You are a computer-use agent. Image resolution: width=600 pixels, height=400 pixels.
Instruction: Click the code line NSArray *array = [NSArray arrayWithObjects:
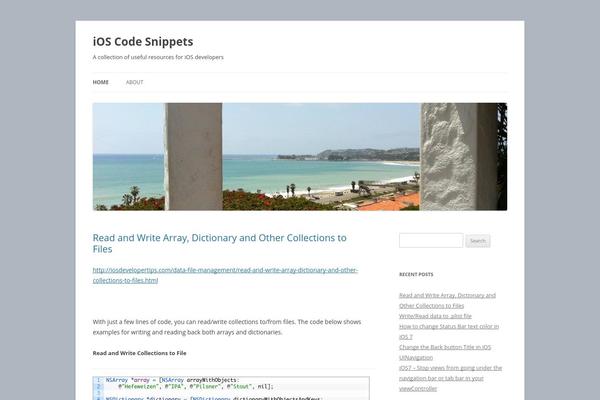[172, 380]
